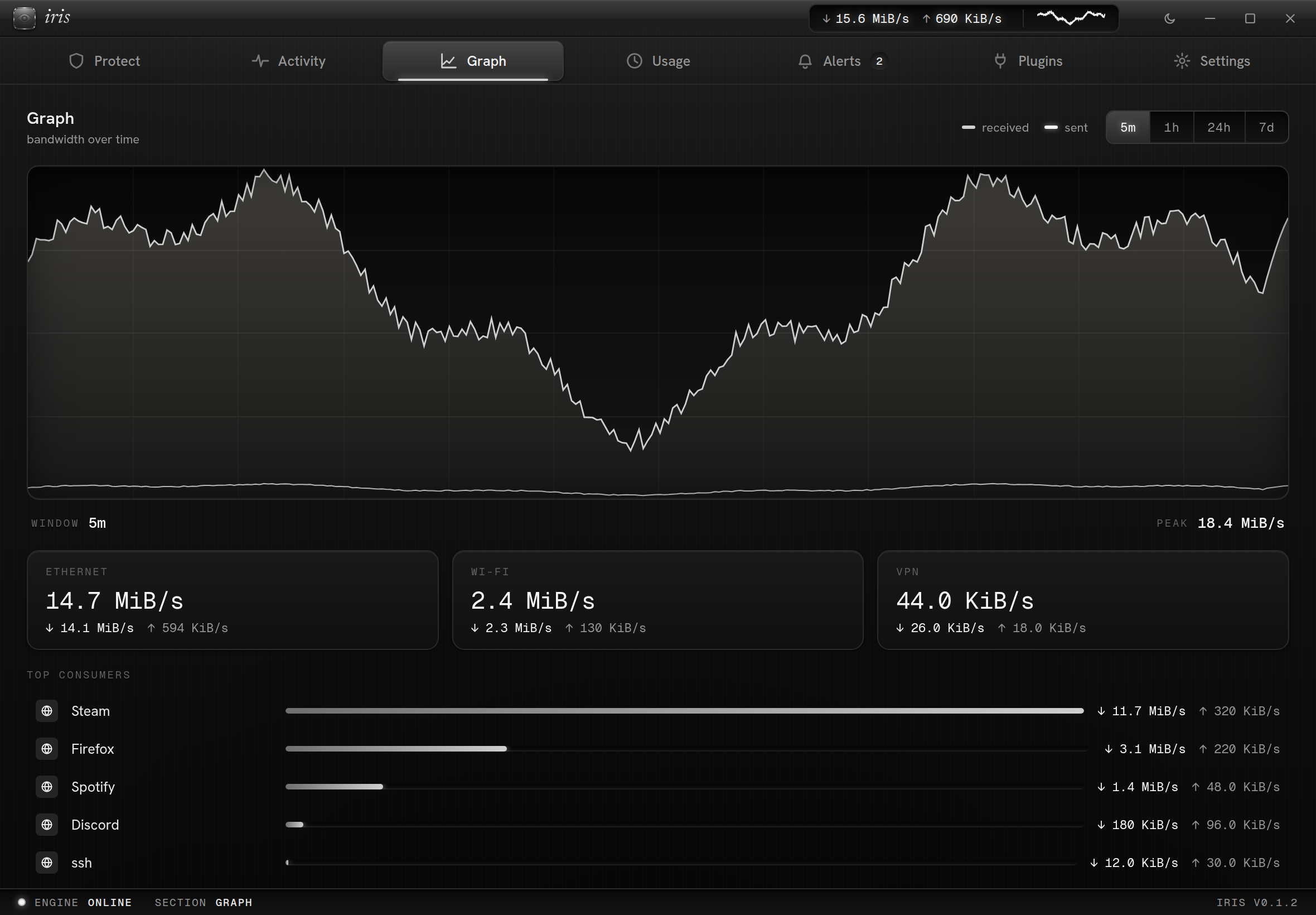Toggle the sent legend series

(x=1066, y=127)
